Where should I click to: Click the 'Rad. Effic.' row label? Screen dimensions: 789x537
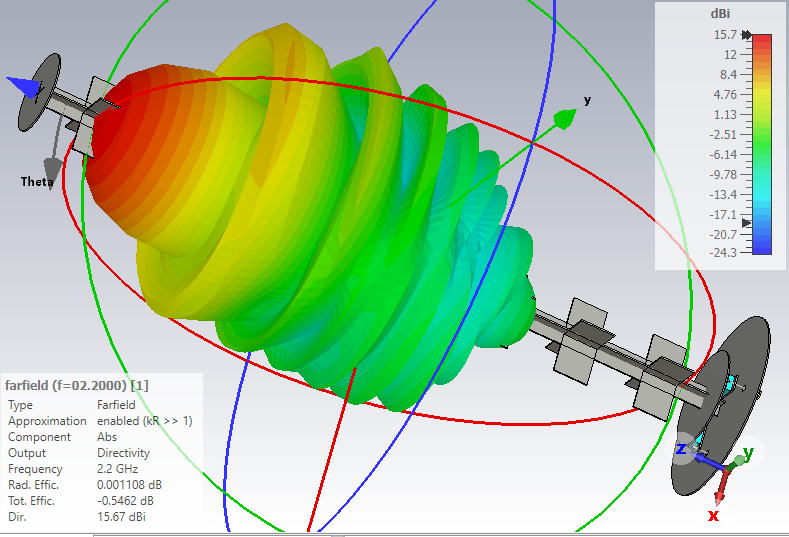pyautogui.click(x=33, y=485)
